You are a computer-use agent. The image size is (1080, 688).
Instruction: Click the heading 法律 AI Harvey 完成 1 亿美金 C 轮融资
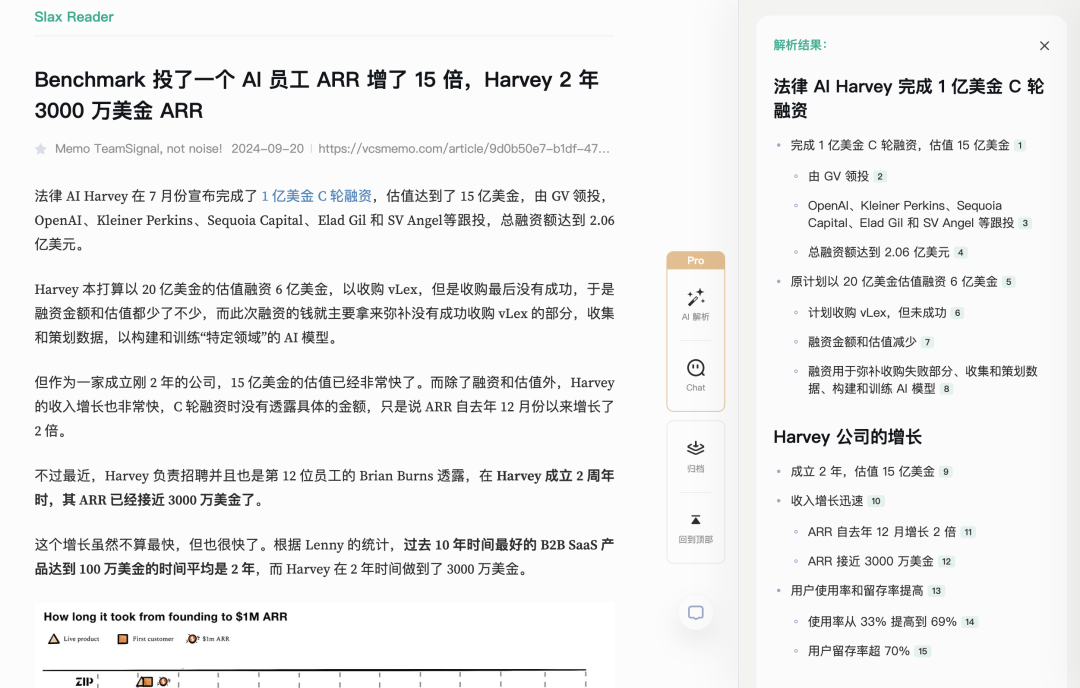tap(908, 98)
